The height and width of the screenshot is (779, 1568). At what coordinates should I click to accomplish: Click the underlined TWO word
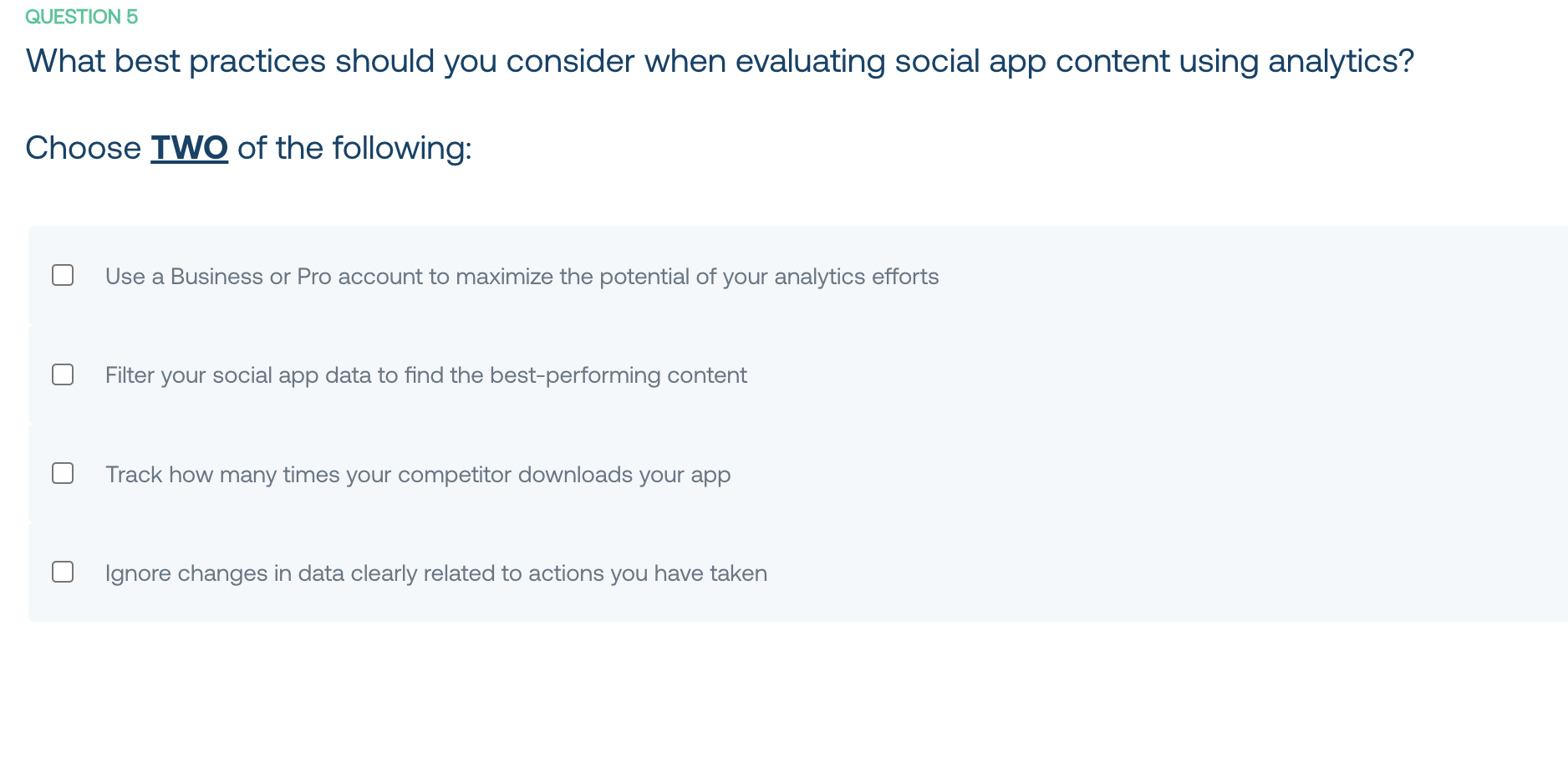click(x=189, y=148)
